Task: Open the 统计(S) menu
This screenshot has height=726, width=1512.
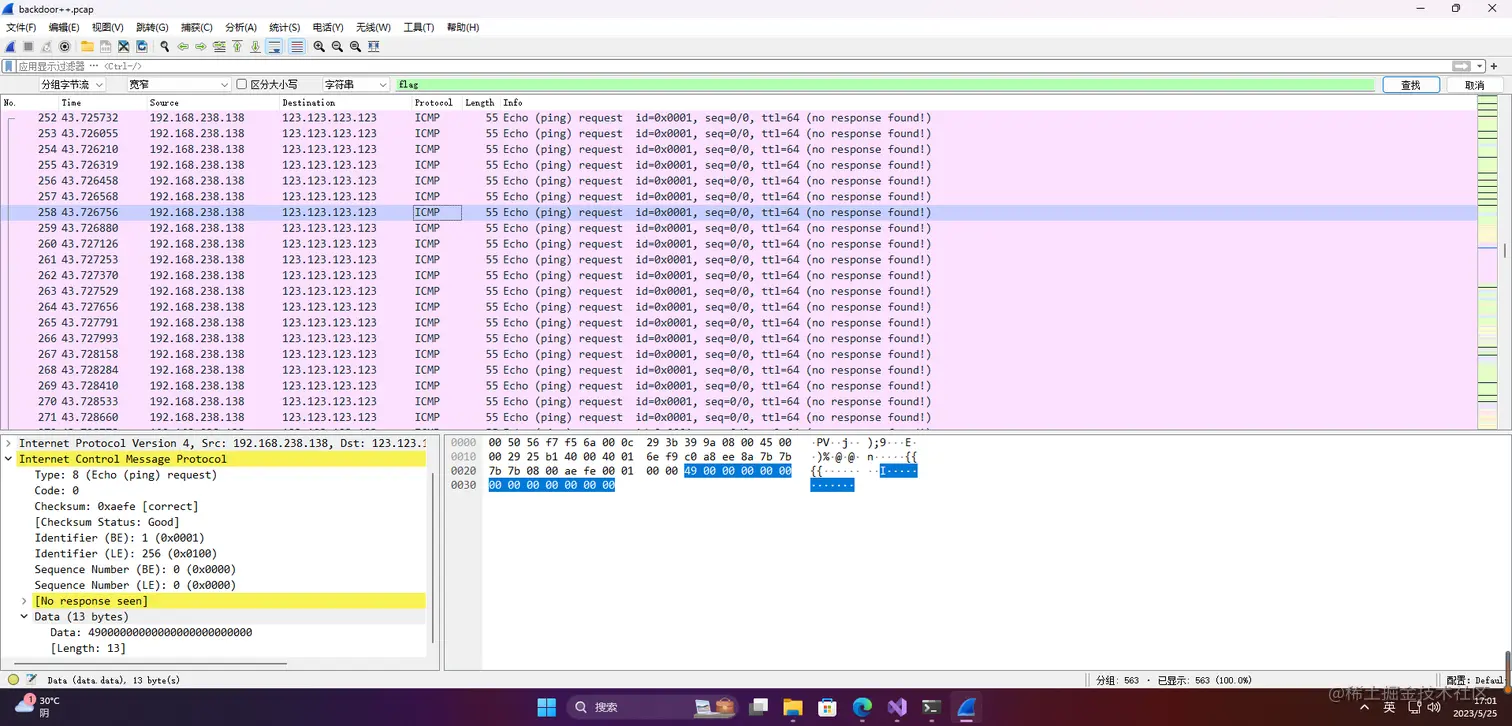Action: click(285, 27)
